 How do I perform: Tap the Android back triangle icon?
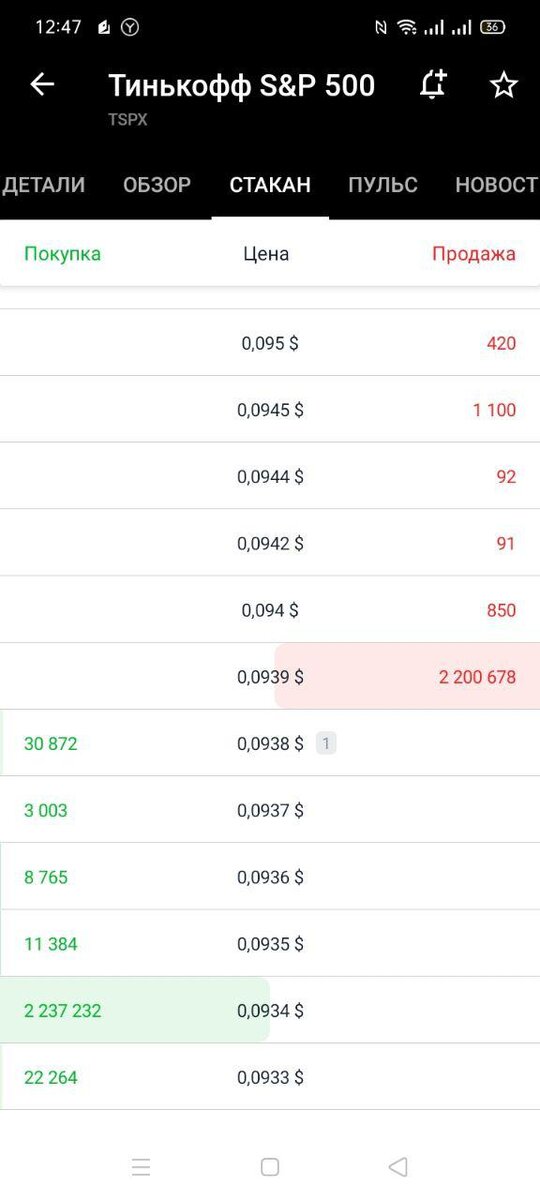(x=398, y=1167)
